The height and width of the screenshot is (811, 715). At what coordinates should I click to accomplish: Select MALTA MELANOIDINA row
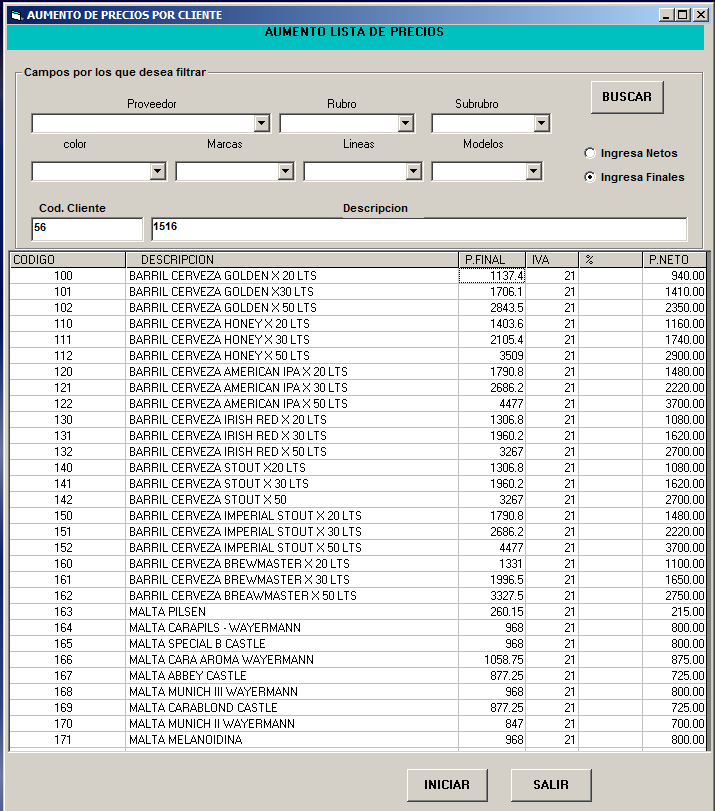[358, 741]
